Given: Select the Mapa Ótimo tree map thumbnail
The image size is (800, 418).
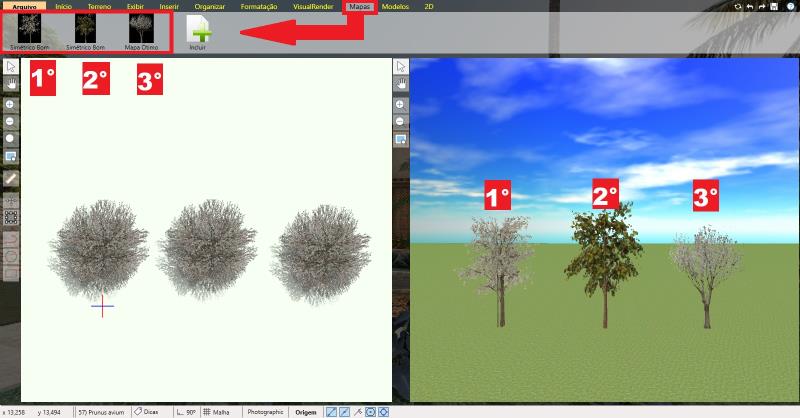Looking at the screenshot, I should pos(141,32).
